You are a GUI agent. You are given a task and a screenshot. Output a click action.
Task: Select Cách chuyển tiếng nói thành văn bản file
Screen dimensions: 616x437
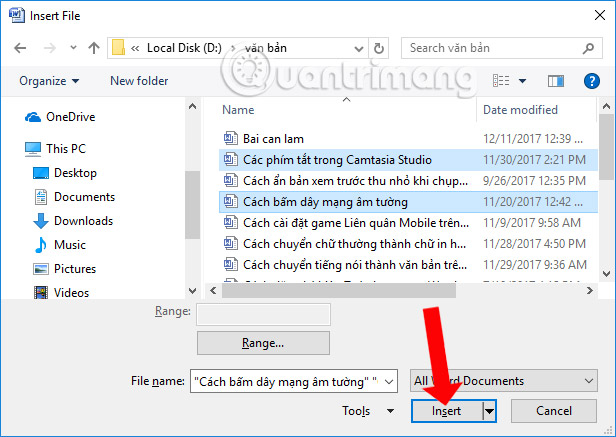tap(408, 265)
